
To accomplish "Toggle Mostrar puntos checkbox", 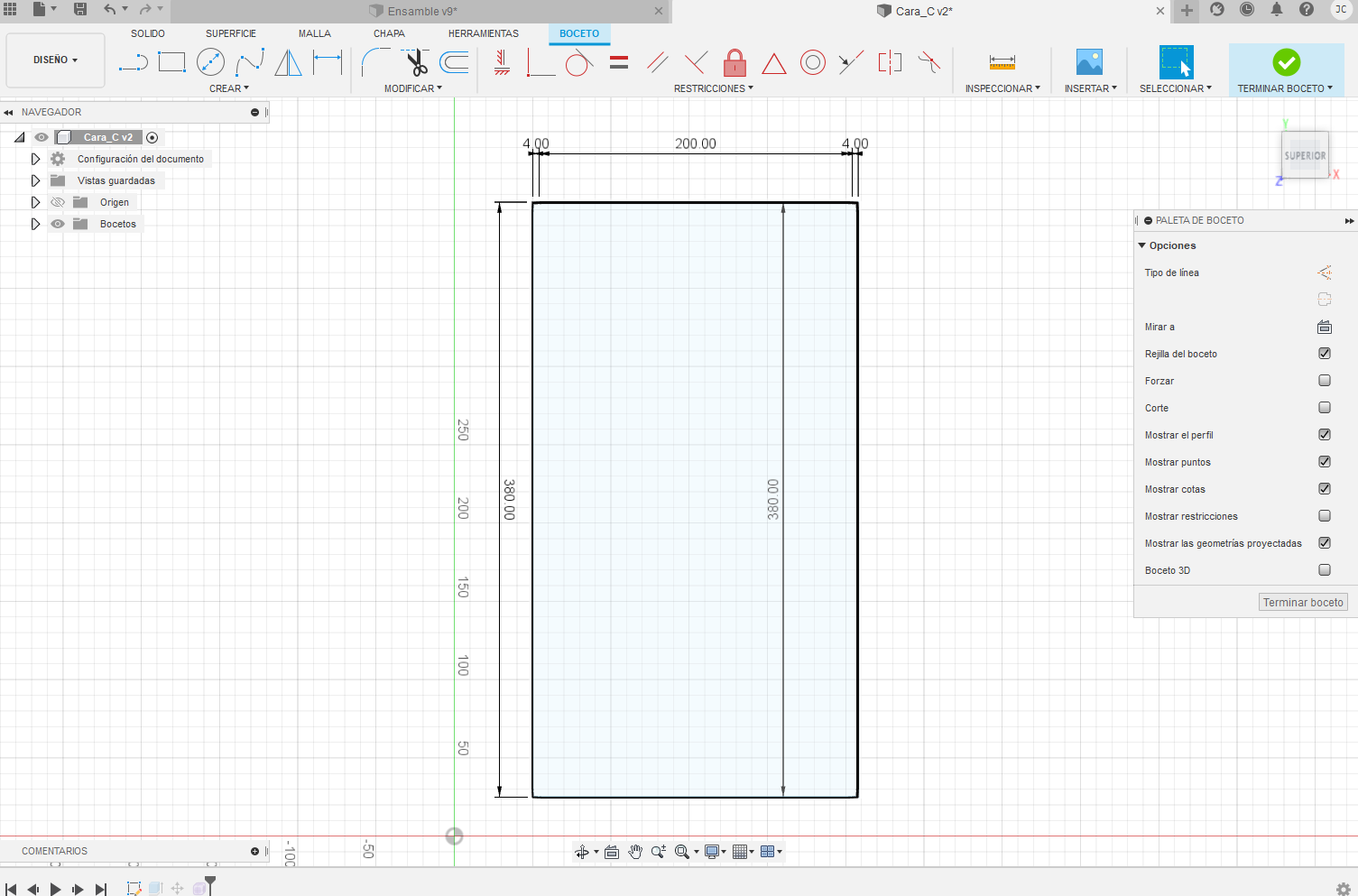I will pos(1325,462).
